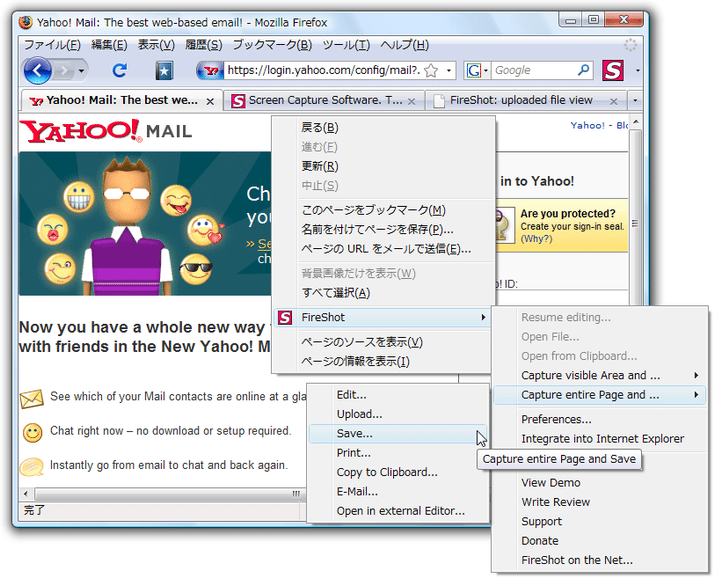The height and width of the screenshot is (579, 715).
Task: Expand Capture entire Page and ... submenu
Action: click(x=600, y=395)
